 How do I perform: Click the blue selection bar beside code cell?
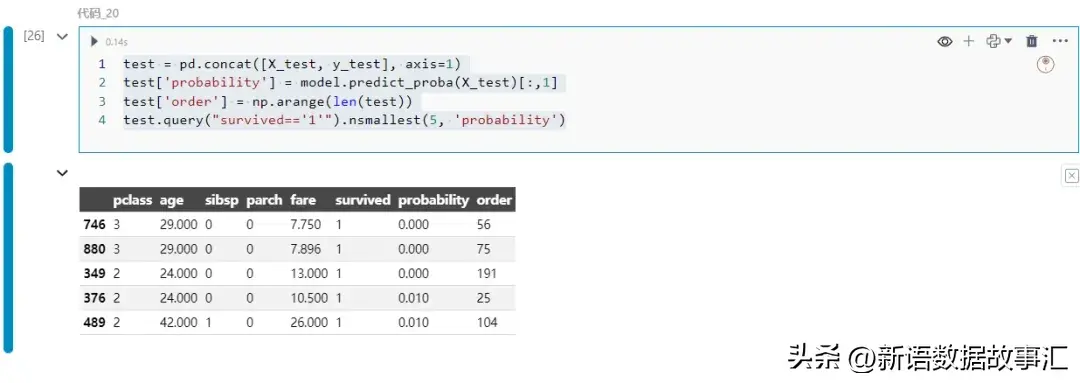point(8,90)
